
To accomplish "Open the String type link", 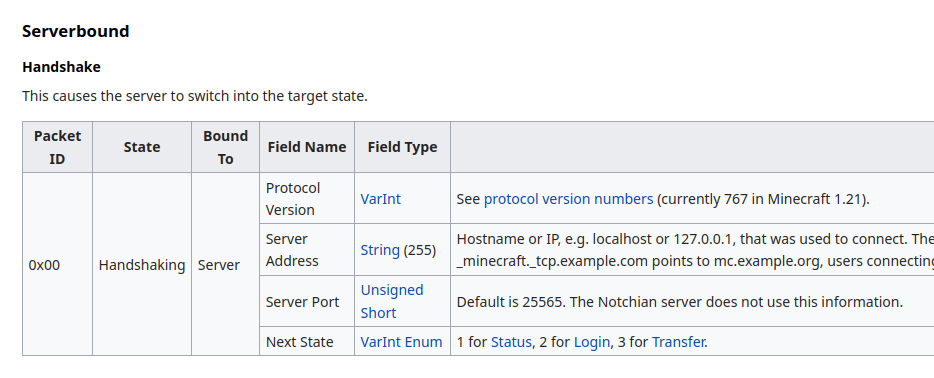I will [380, 250].
